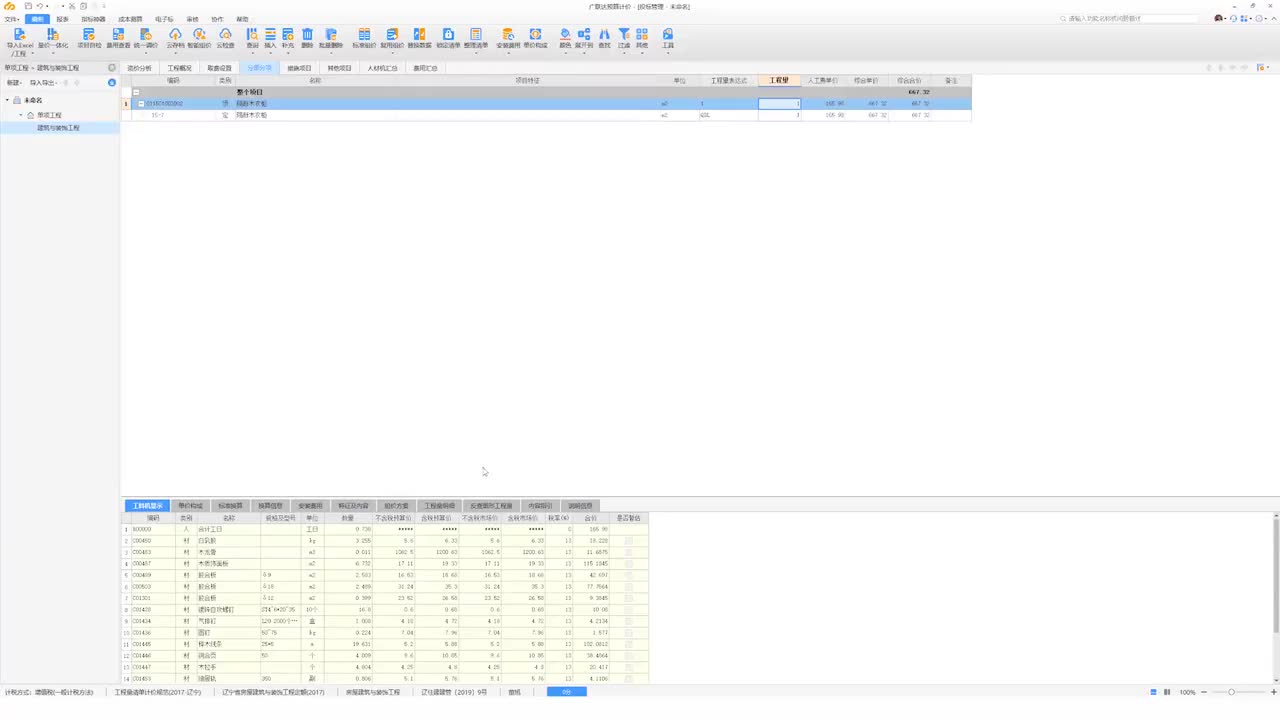This screenshot has height=720, width=1280.
Task: Collapse the 隔断木衣柜 item row expander
Action: 141,104
